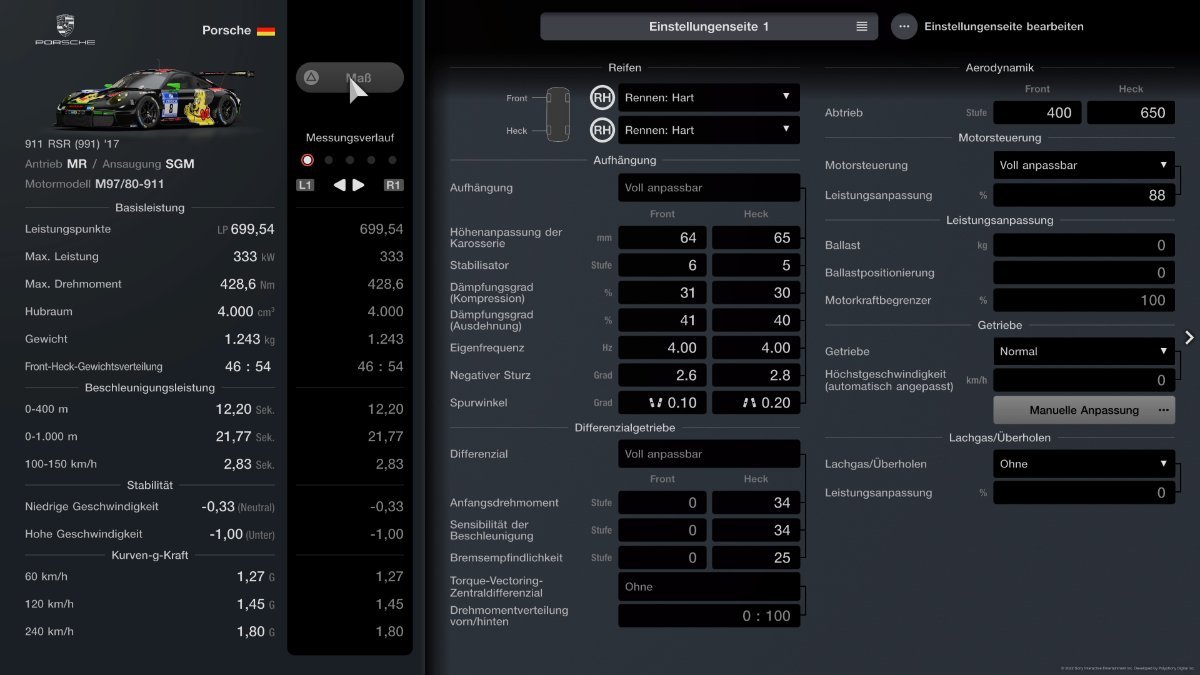
Task: Select the third measurement history dot
Action: pyautogui.click(x=349, y=160)
